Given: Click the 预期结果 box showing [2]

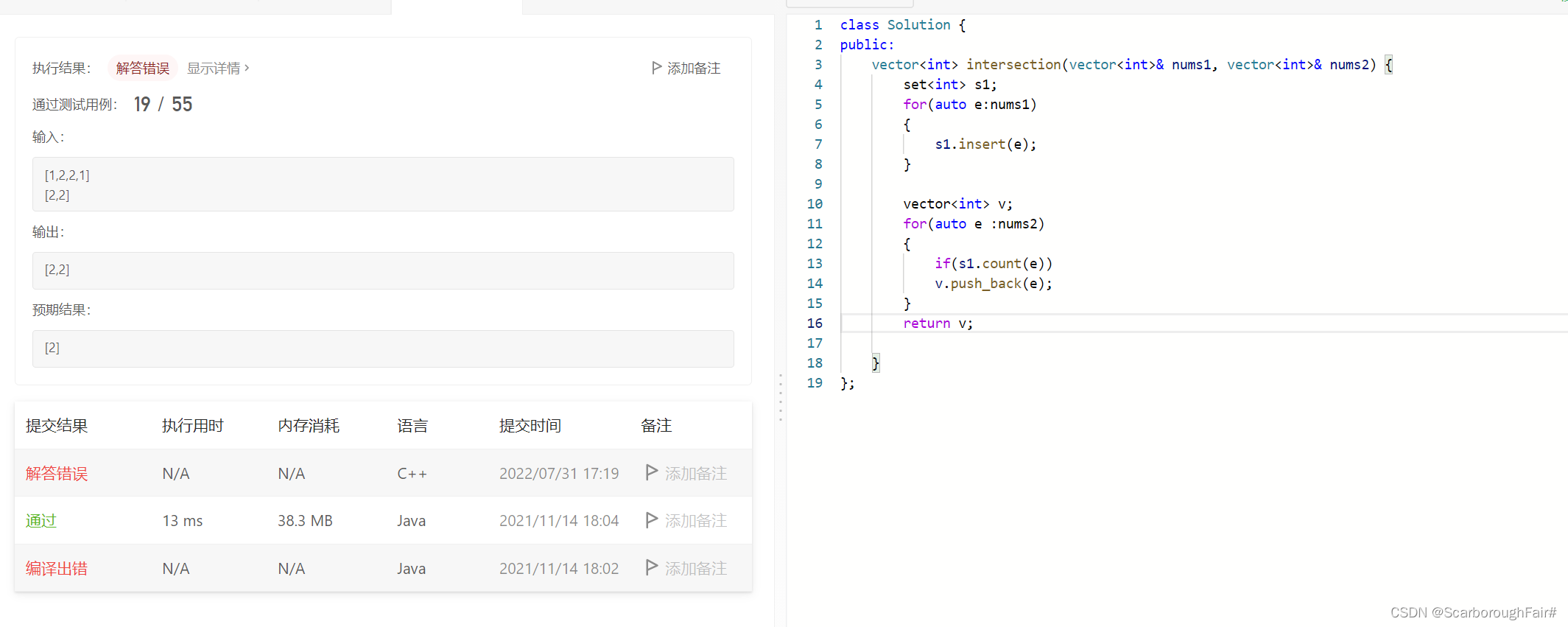Looking at the screenshot, I should pyautogui.click(x=383, y=348).
